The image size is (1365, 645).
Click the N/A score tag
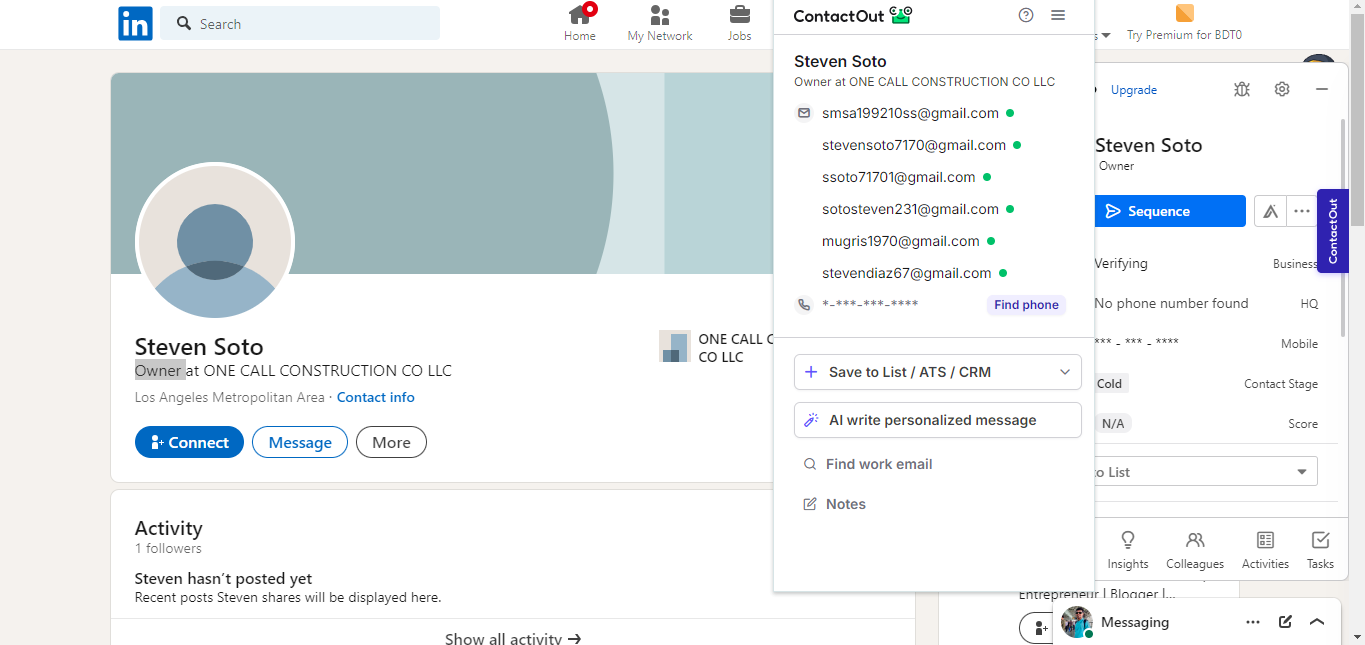[x=1113, y=424]
